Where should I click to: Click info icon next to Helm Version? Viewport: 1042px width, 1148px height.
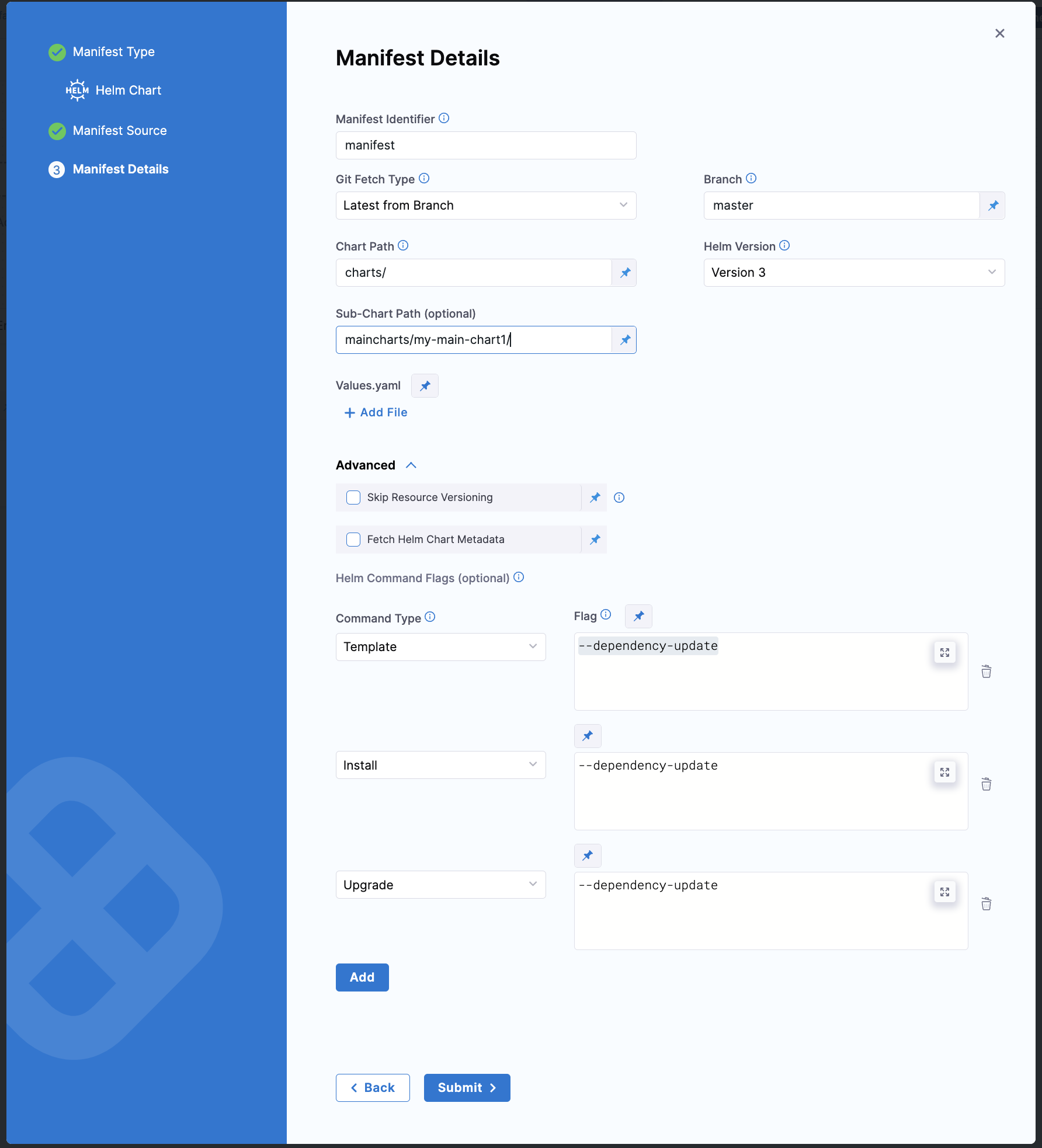[784, 246]
